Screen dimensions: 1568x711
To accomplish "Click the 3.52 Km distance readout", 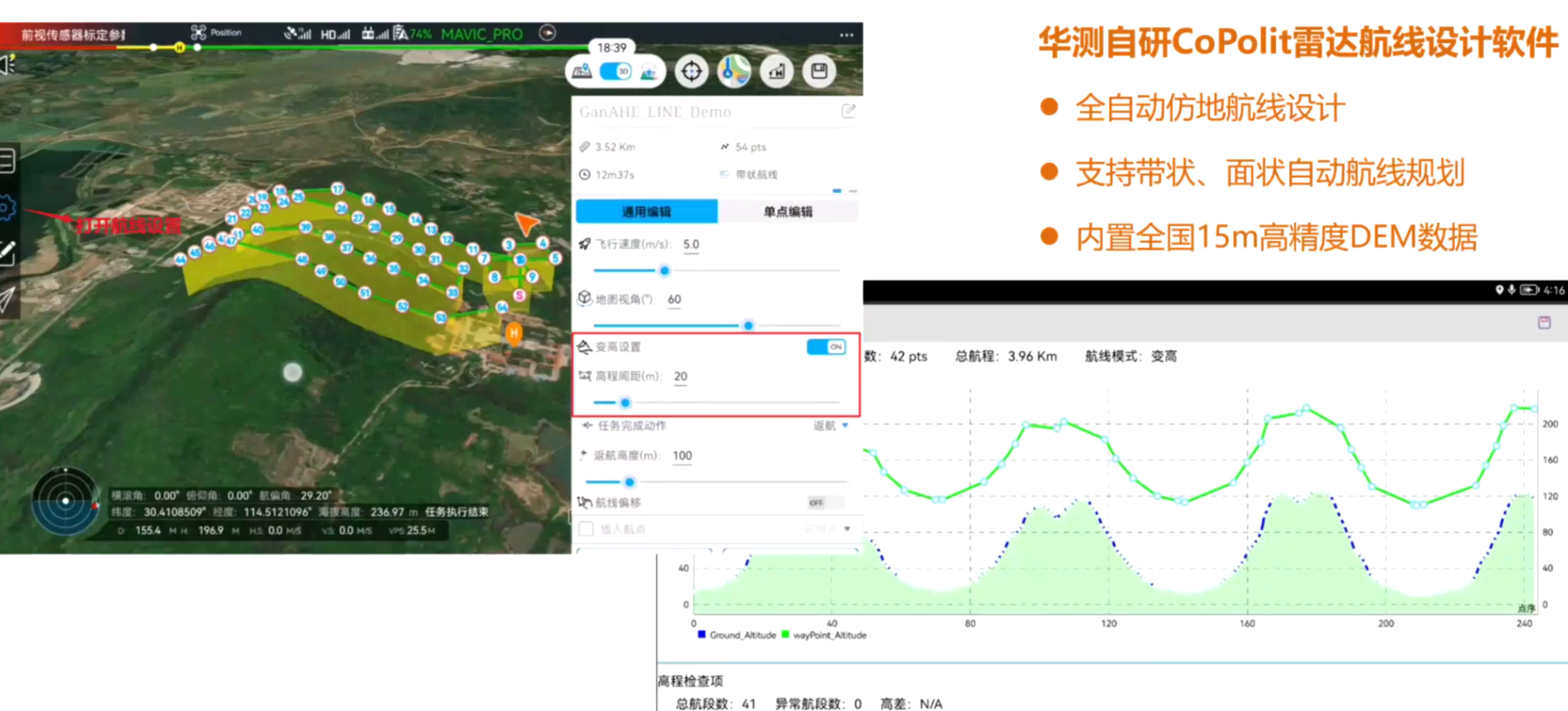I will click(615, 147).
